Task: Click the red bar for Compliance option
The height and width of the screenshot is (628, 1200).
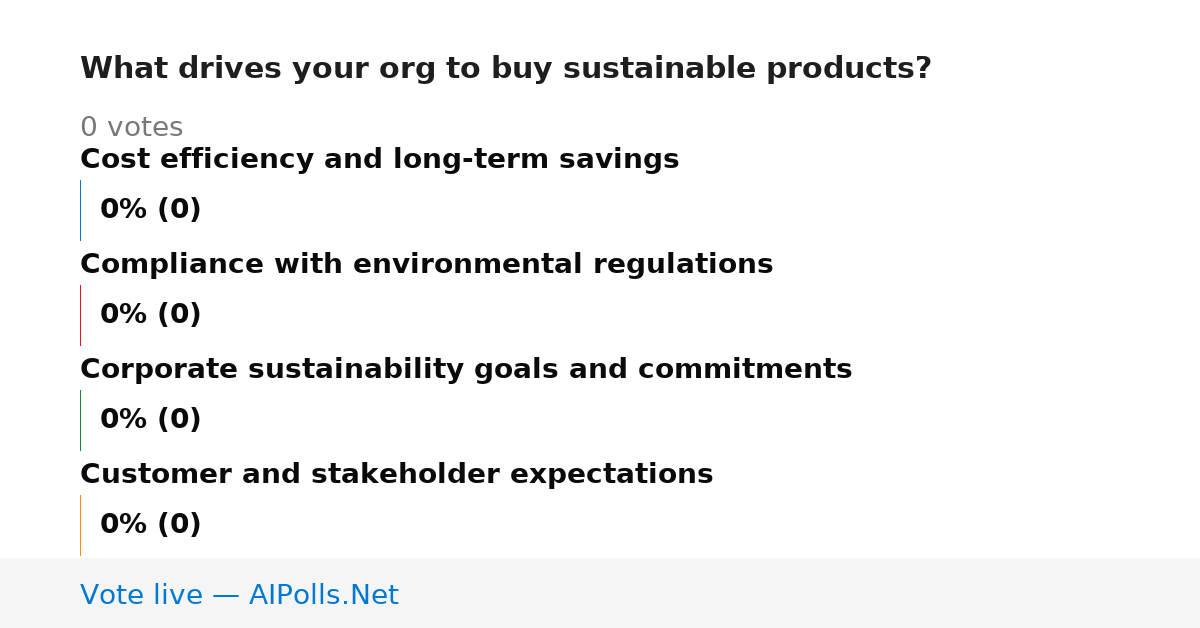Action: tap(80, 315)
